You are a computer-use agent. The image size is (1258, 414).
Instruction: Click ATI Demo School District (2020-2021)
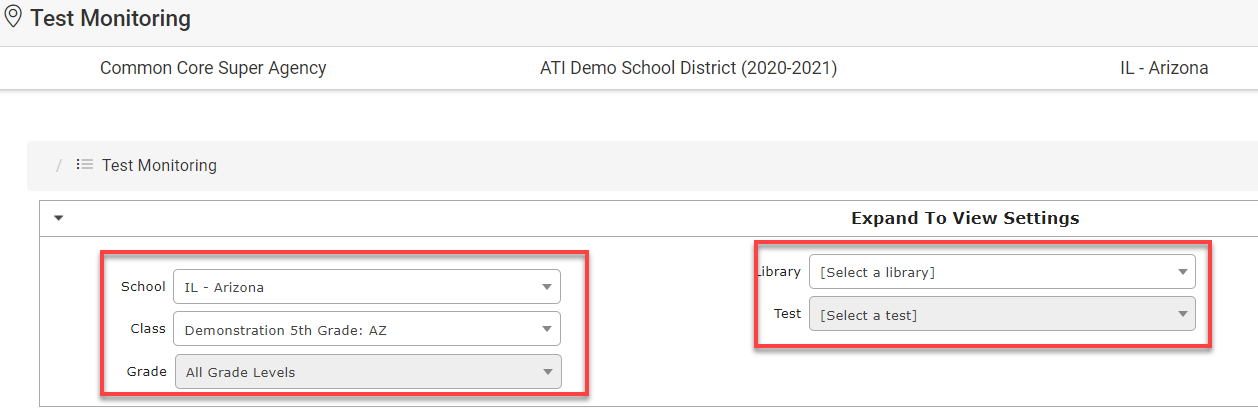688,68
